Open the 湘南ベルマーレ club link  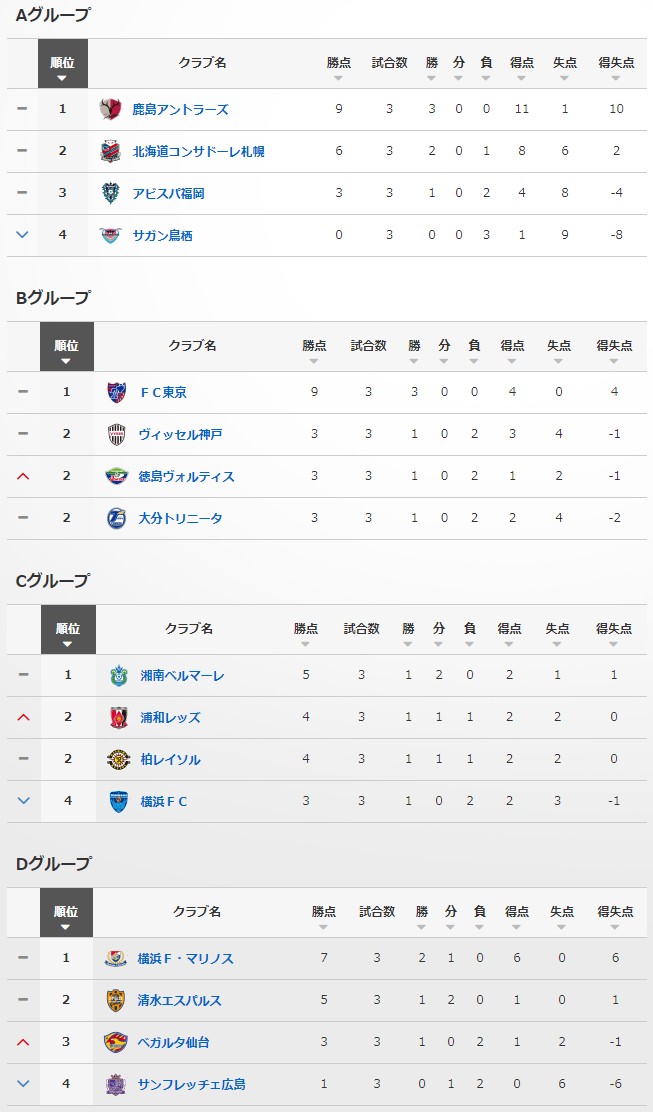[x=182, y=675]
